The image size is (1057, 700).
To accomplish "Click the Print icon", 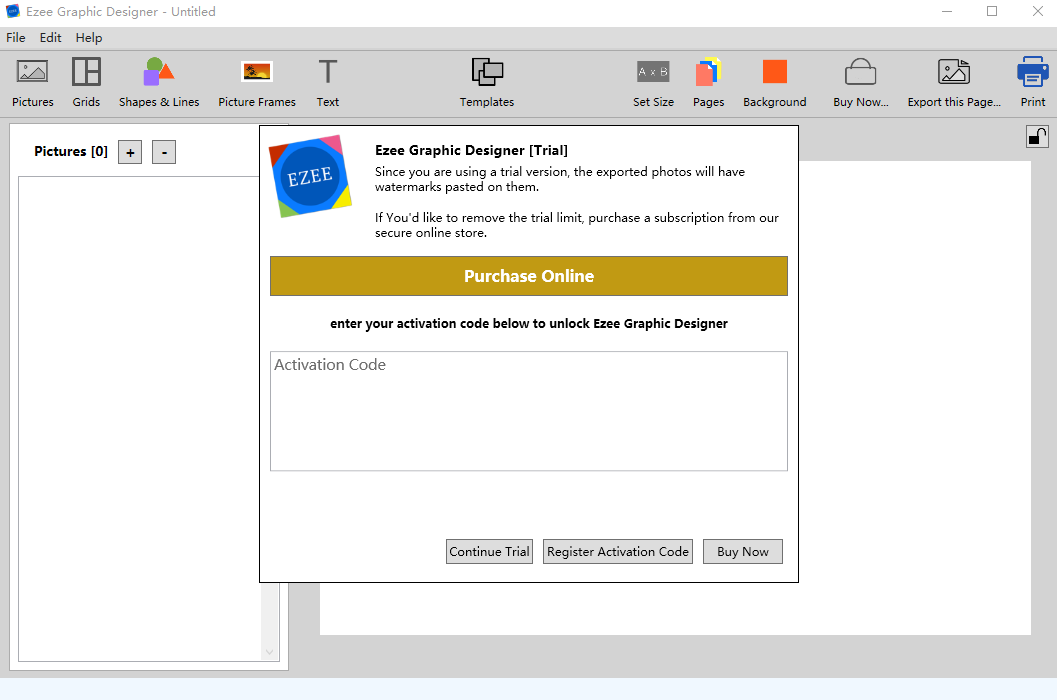I will [1032, 71].
